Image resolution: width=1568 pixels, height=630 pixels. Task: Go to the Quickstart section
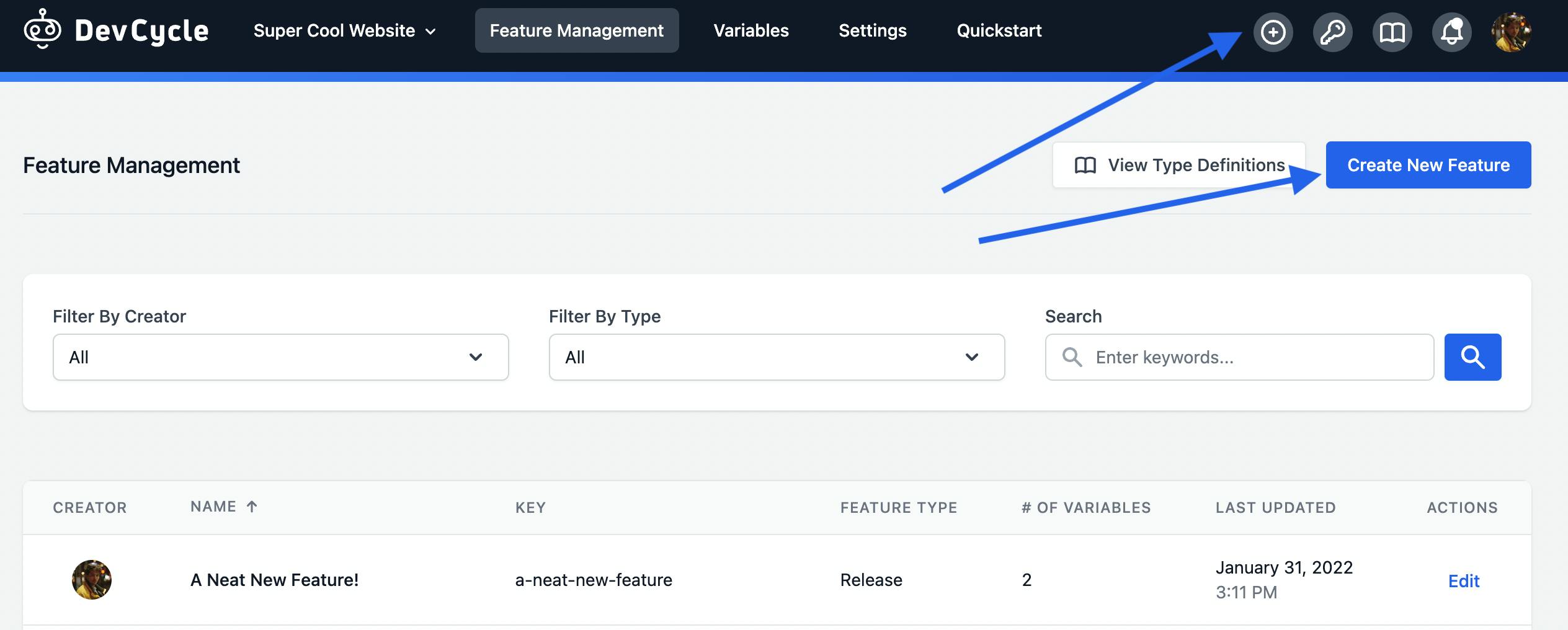(999, 30)
